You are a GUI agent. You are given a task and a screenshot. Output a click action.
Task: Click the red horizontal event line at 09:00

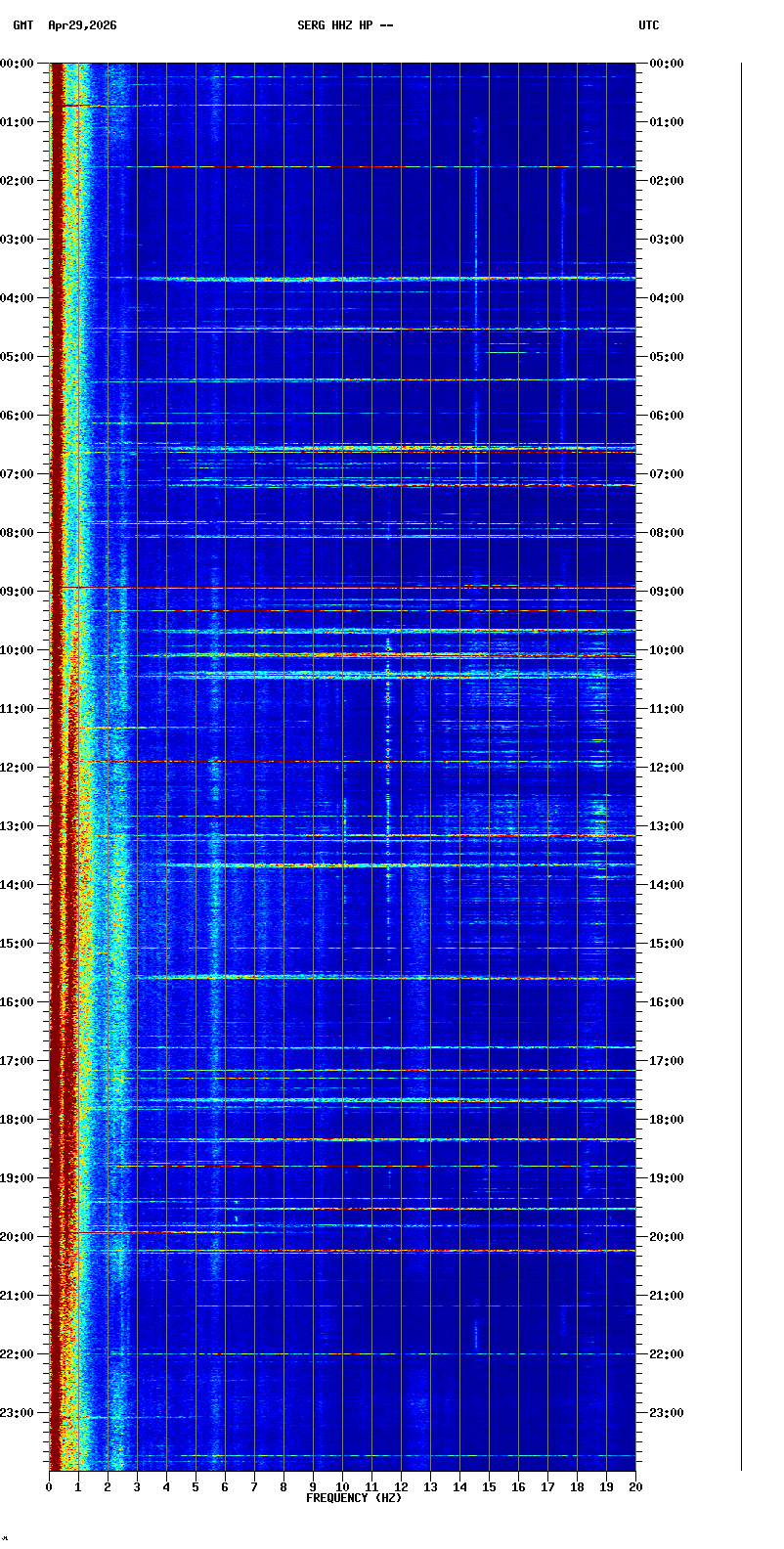tap(342, 588)
